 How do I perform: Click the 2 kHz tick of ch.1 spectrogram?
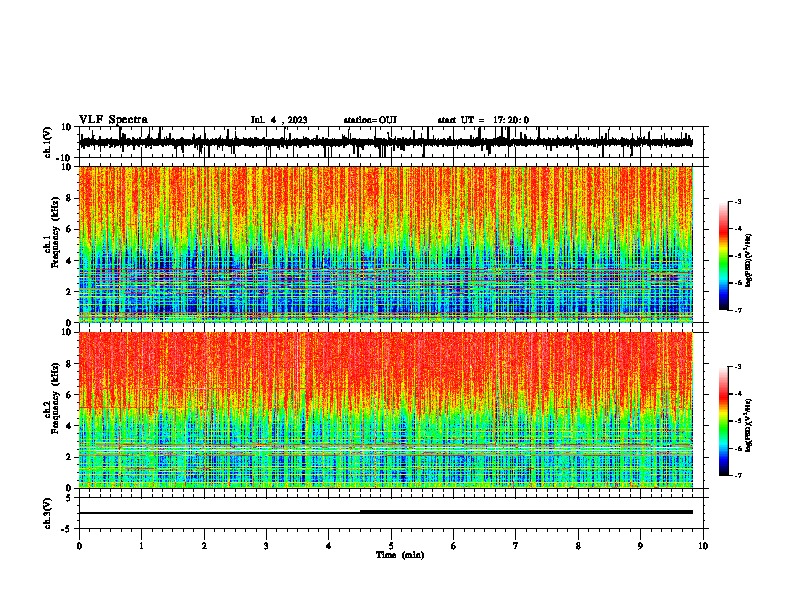(69, 292)
